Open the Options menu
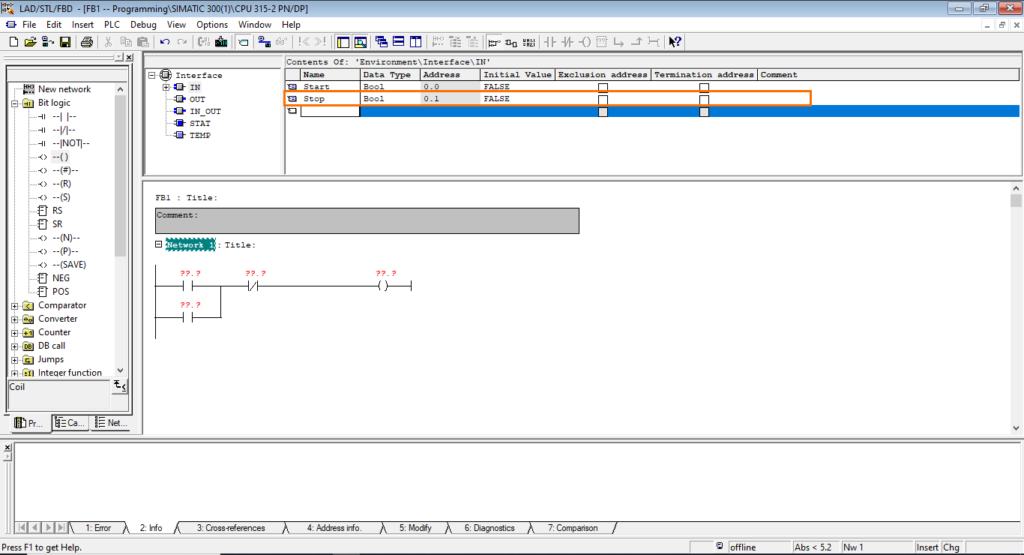The height and width of the screenshot is (555, 1024). click(212, 25)
